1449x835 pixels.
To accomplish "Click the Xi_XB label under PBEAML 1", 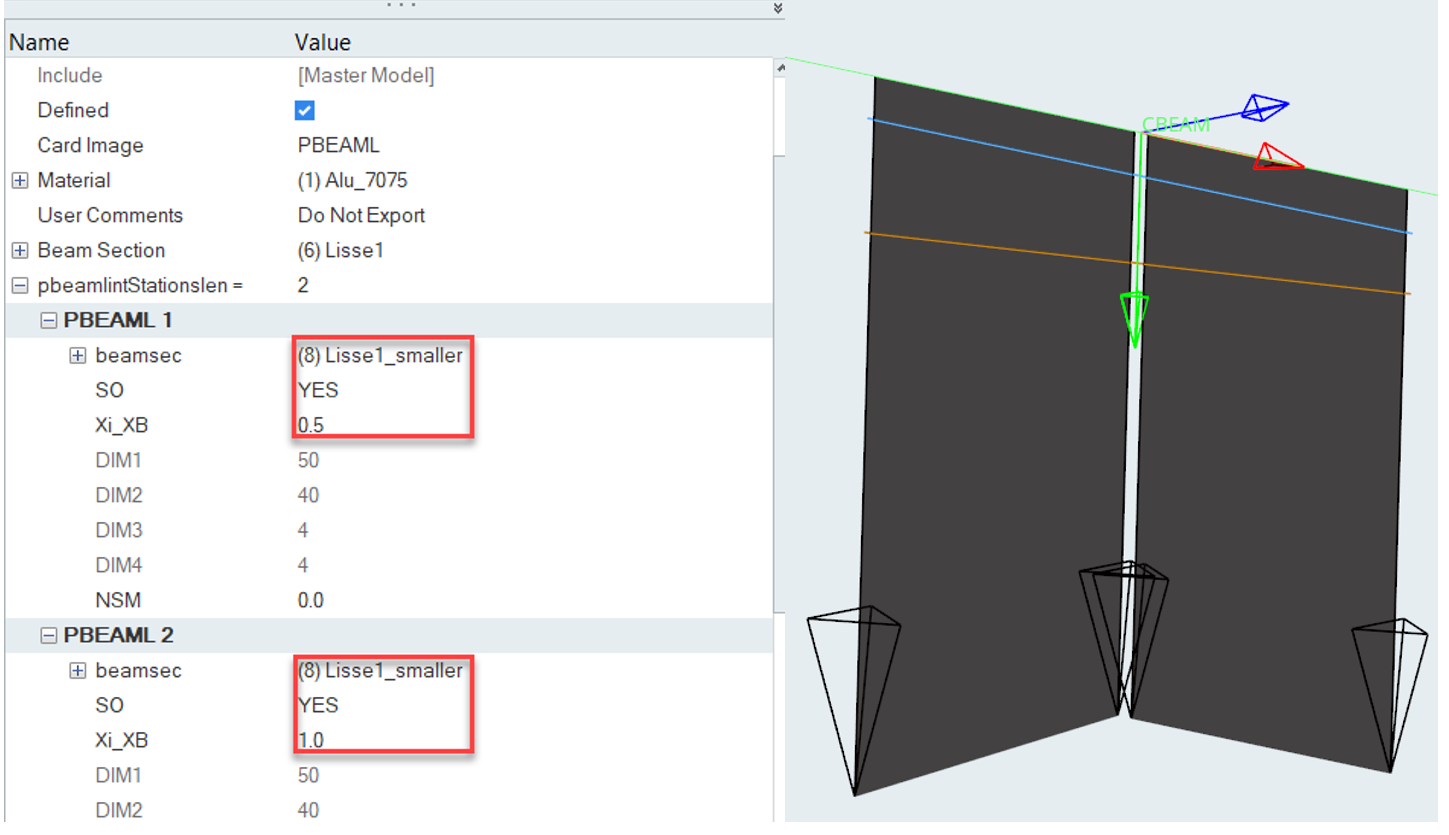I will (122, 425).
